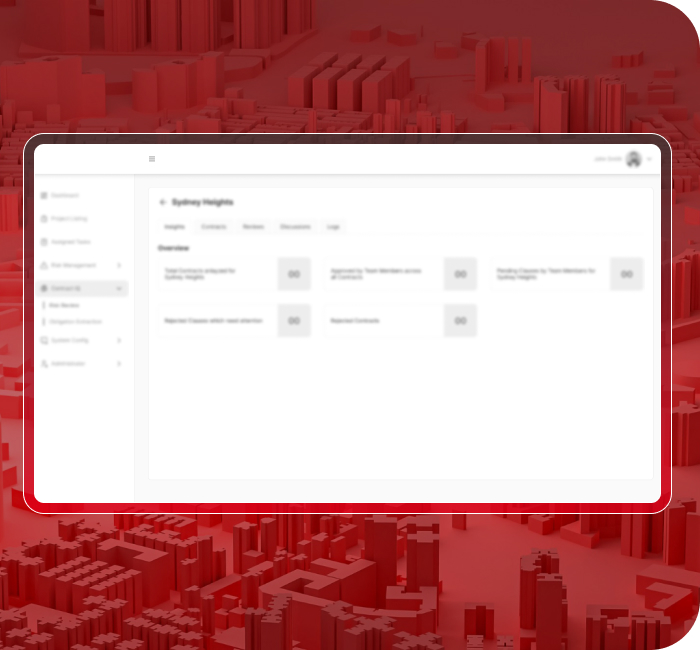This screenshot has width=700, height=650.
Task: Select Obligation Extraction under Contract IQ
Action: pyautogui.click(x=75, y=322)
